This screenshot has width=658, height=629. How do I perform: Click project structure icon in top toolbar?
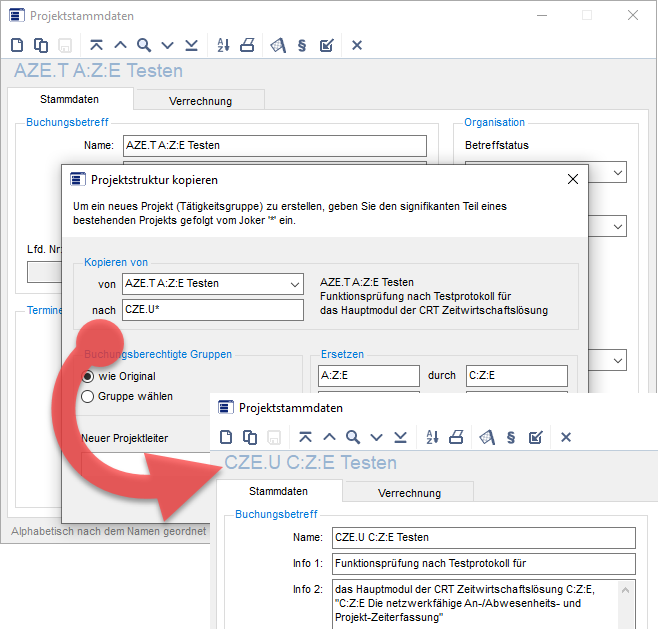pyautogui.click(x=278, y=45)
